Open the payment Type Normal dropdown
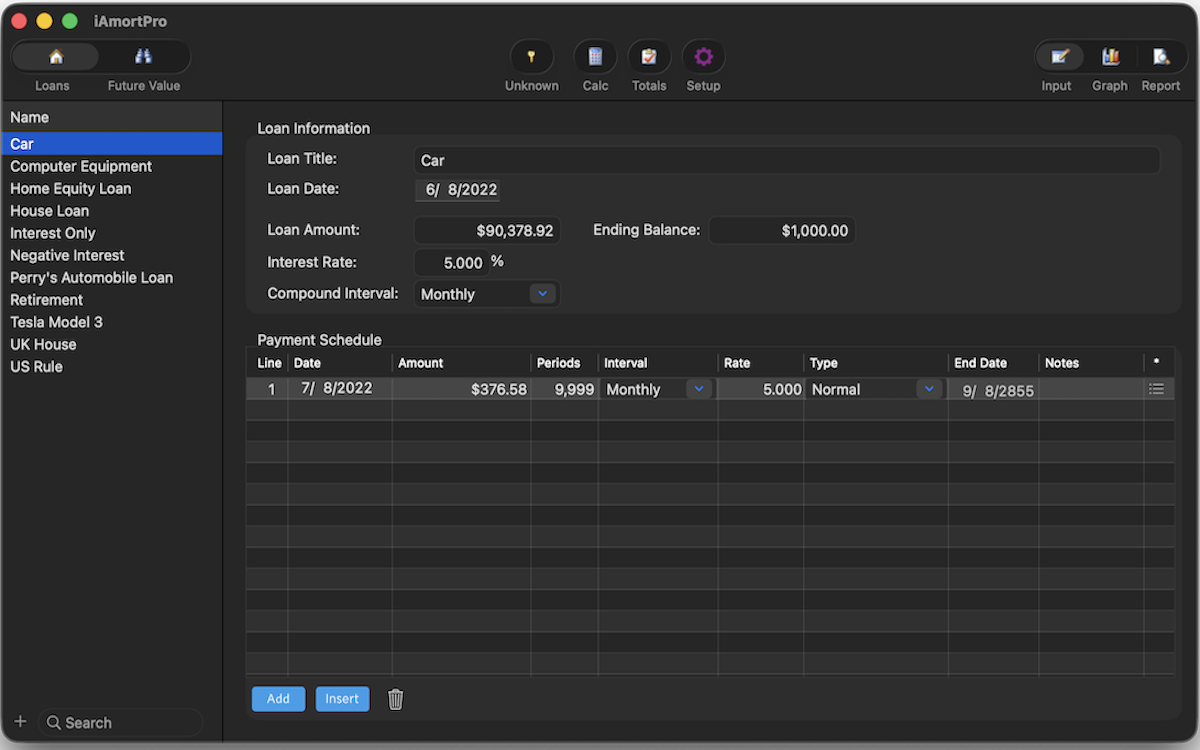The width and height of the screenshot is (1200, 750). (929, 389)
